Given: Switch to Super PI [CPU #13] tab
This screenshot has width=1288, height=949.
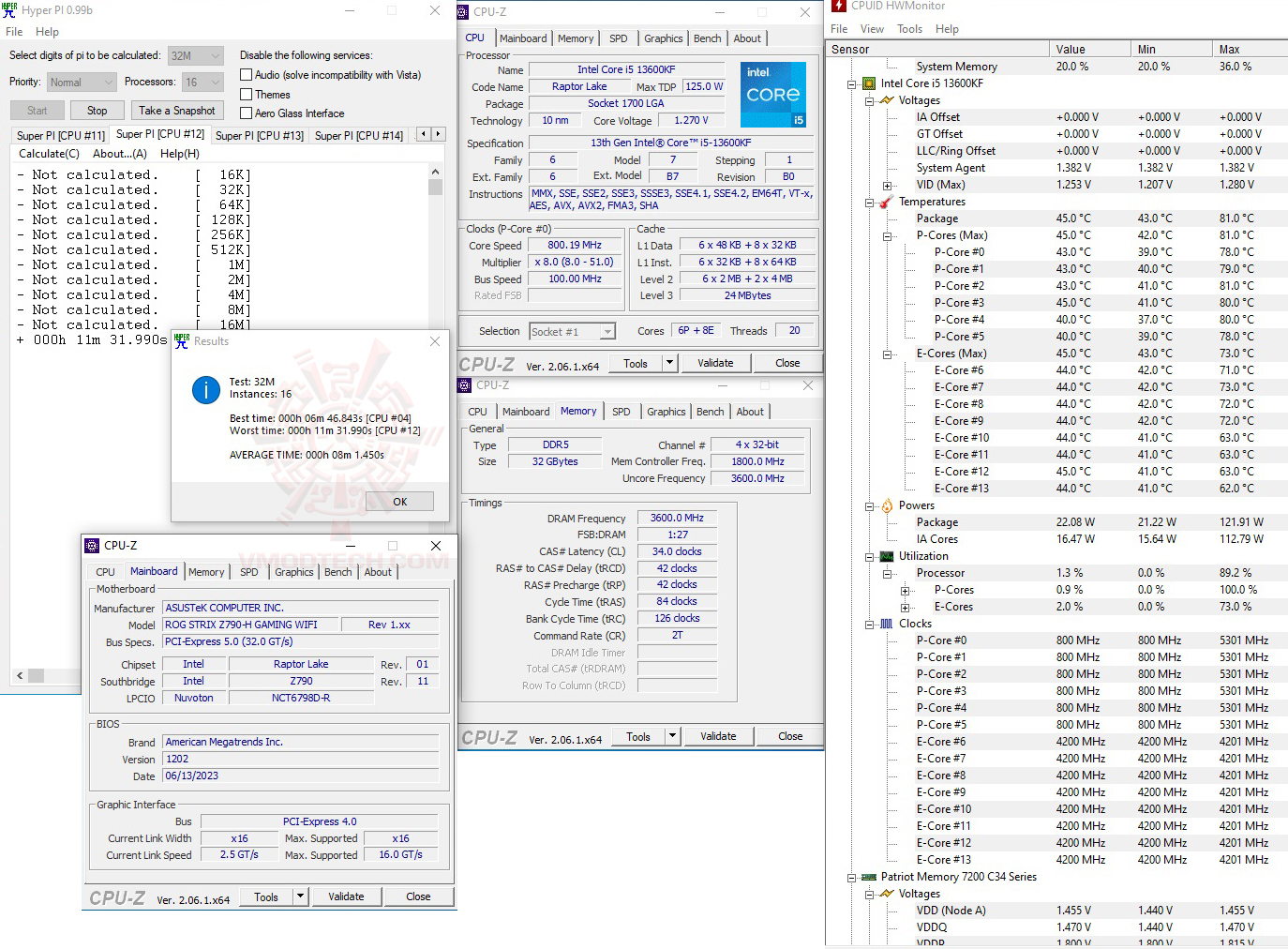Looking at the screenshot, I should tap(260, 136).
